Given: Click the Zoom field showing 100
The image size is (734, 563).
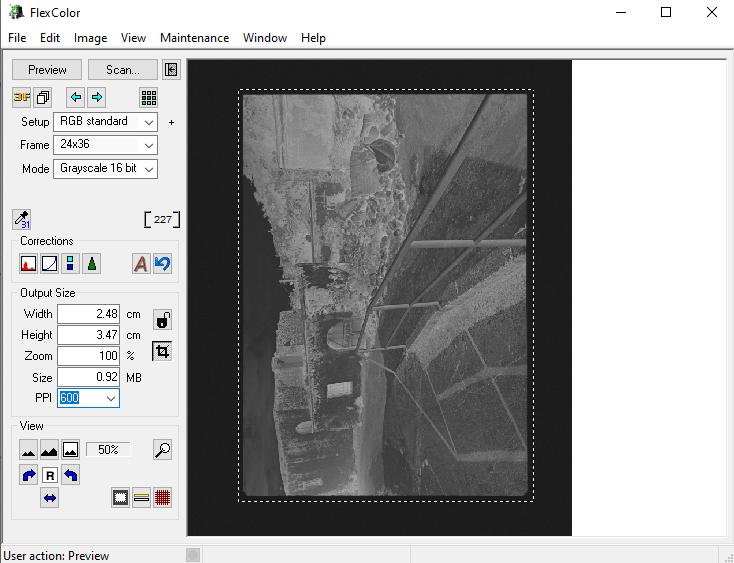Looking at the screenshot, I should 88,356.
